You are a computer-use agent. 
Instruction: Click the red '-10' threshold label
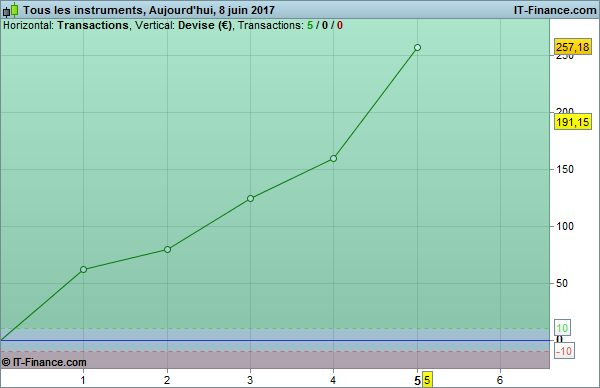tap(564, 351)
